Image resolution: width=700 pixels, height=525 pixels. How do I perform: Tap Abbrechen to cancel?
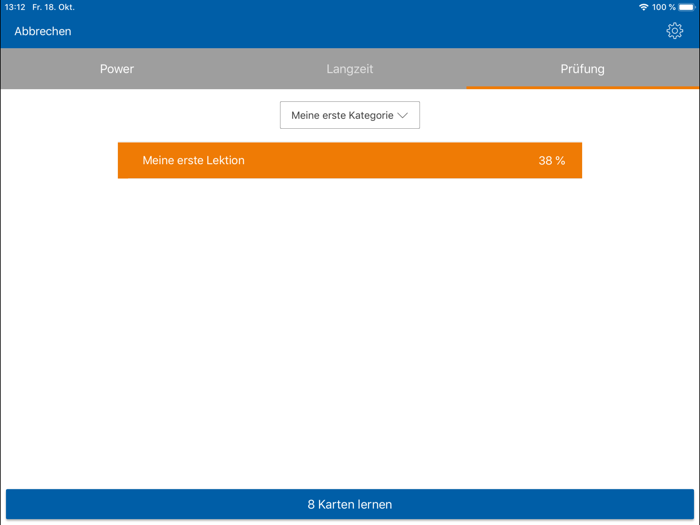point(43,31)
